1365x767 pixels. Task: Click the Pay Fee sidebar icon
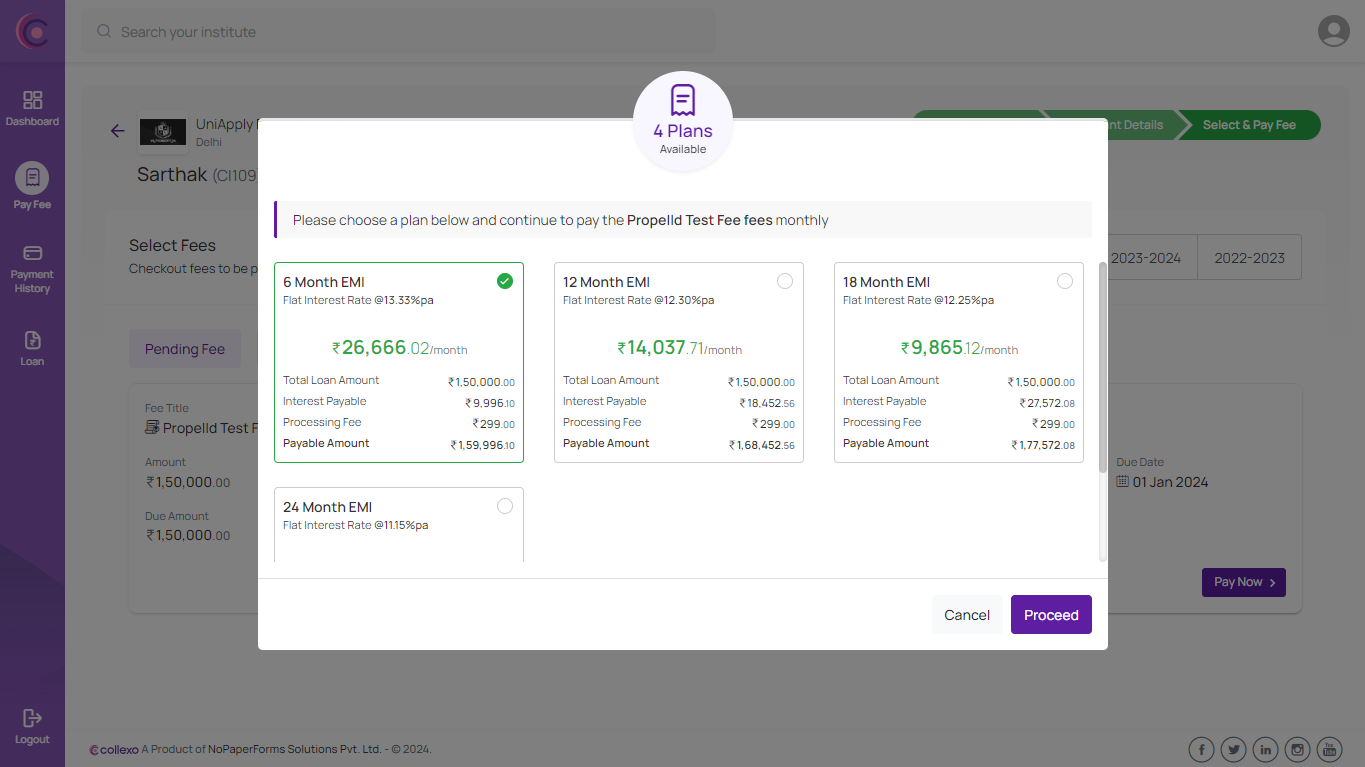(x=32, y=186)
